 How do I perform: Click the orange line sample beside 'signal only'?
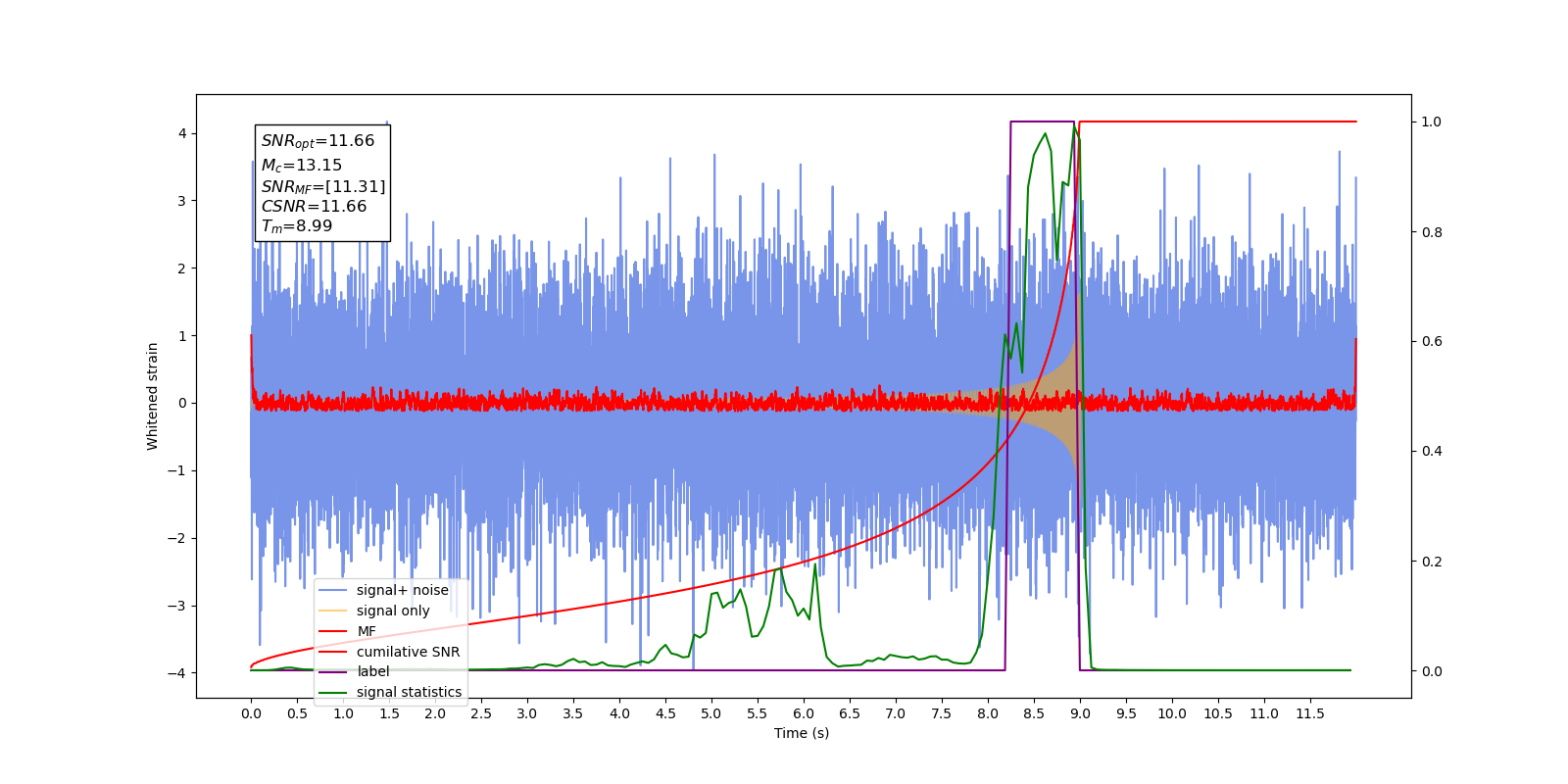coord(333,611)
